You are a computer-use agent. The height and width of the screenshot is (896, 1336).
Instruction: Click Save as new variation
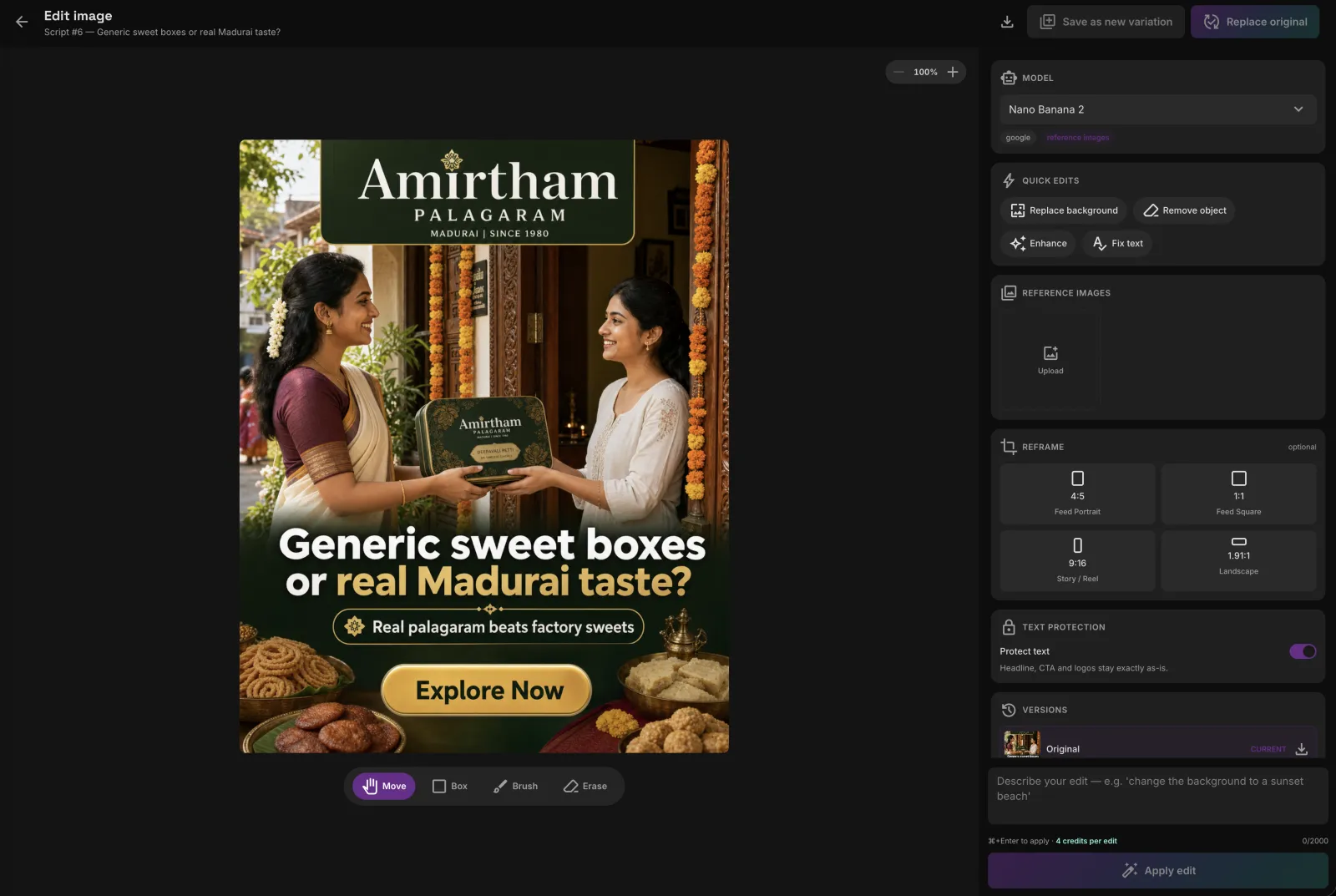pyautogui.click(x=1106, y=22)
